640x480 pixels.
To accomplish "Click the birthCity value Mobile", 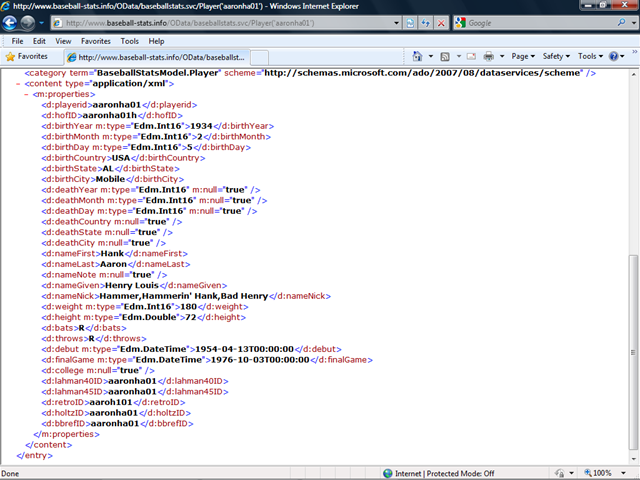I will [x=110, y=179].
